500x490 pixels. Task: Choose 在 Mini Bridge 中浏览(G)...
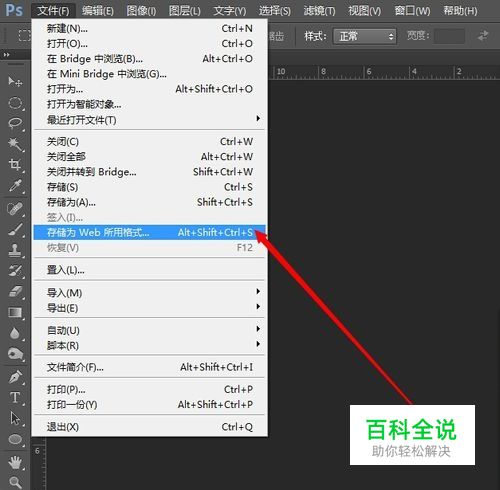click(x=150, y=74)
